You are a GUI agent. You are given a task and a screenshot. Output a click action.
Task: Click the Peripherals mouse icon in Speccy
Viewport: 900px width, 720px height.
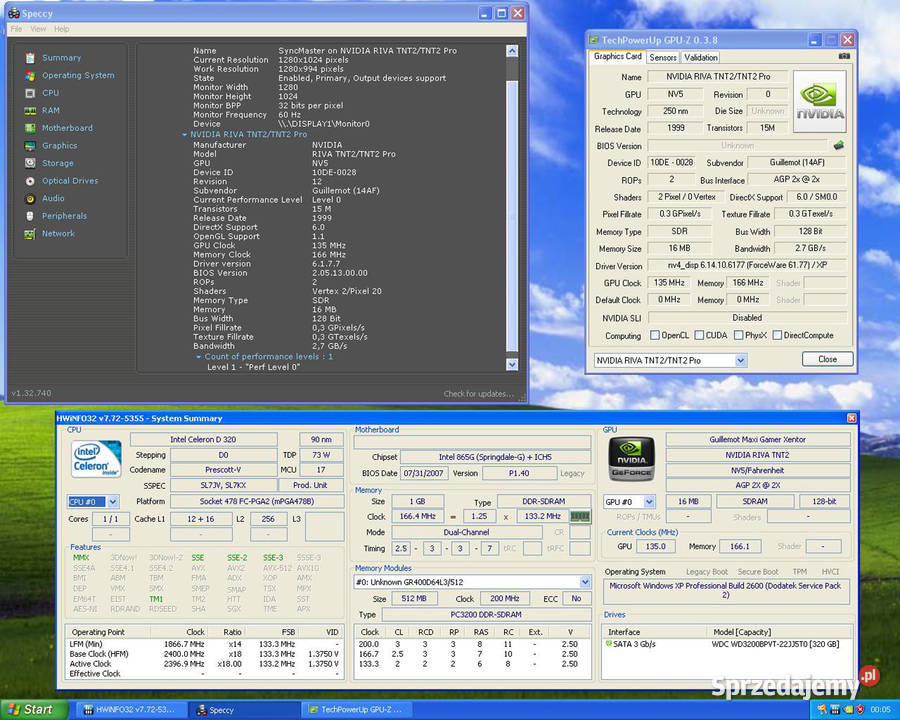click(30, 216)
